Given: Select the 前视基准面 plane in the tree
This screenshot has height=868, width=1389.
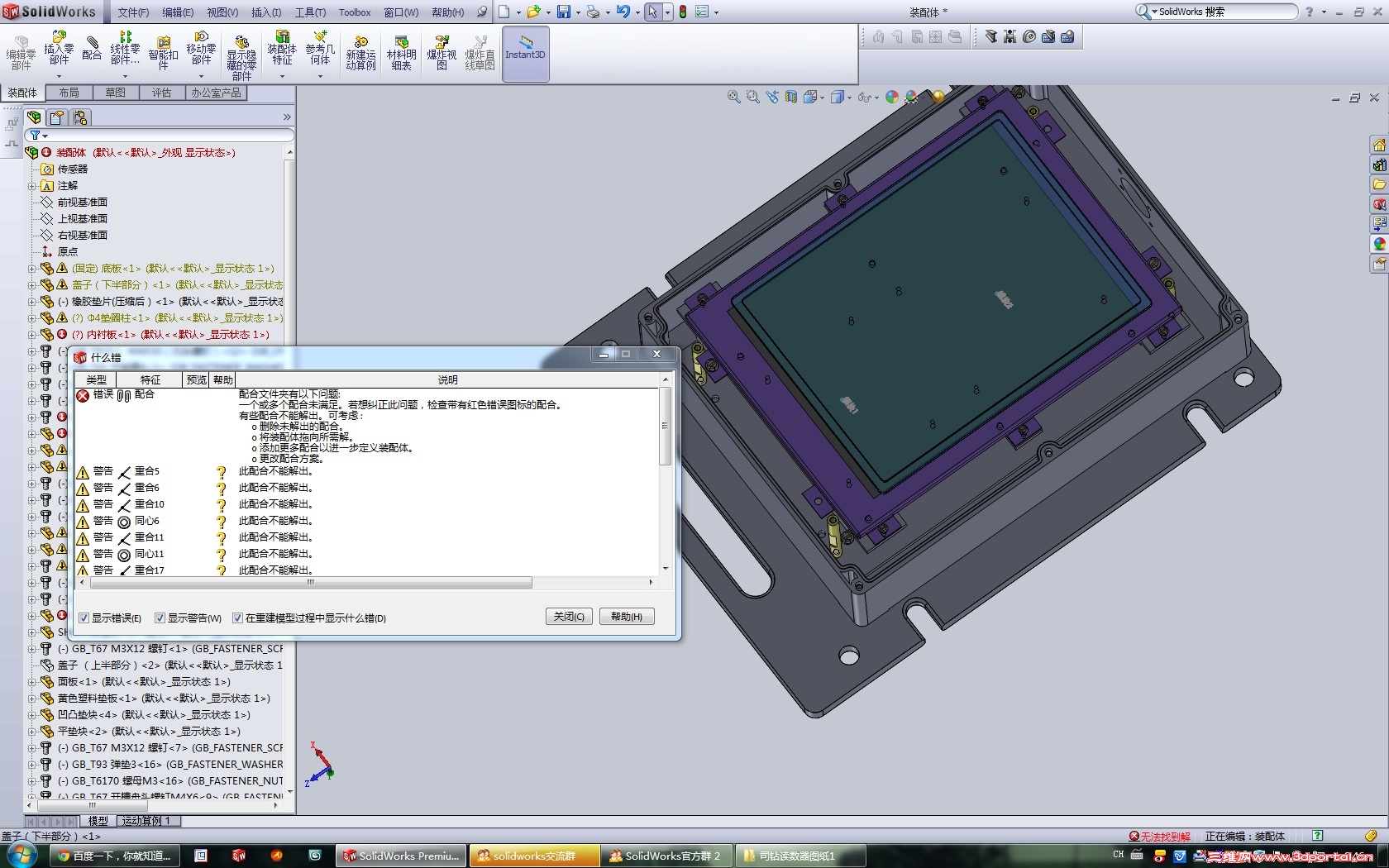Looking at the screenshot, I should 82,203.
